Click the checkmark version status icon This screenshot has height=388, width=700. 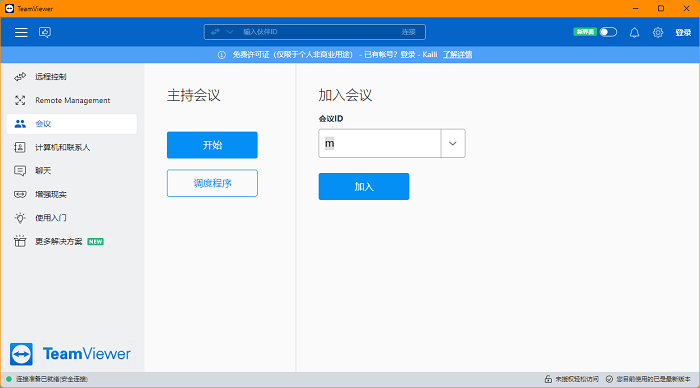coord(609,379)
